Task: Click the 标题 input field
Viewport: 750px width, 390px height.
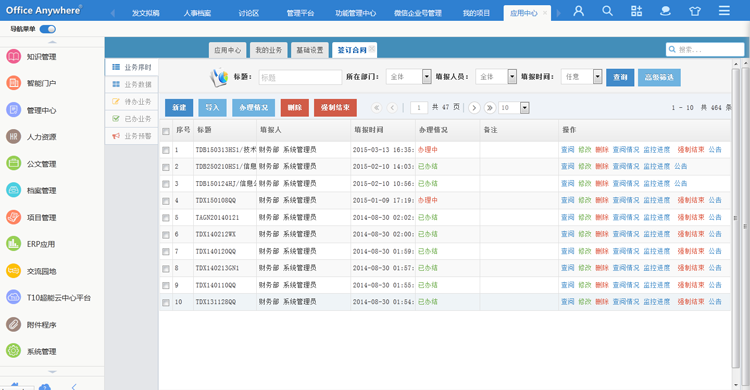Action: pos(300,77)
